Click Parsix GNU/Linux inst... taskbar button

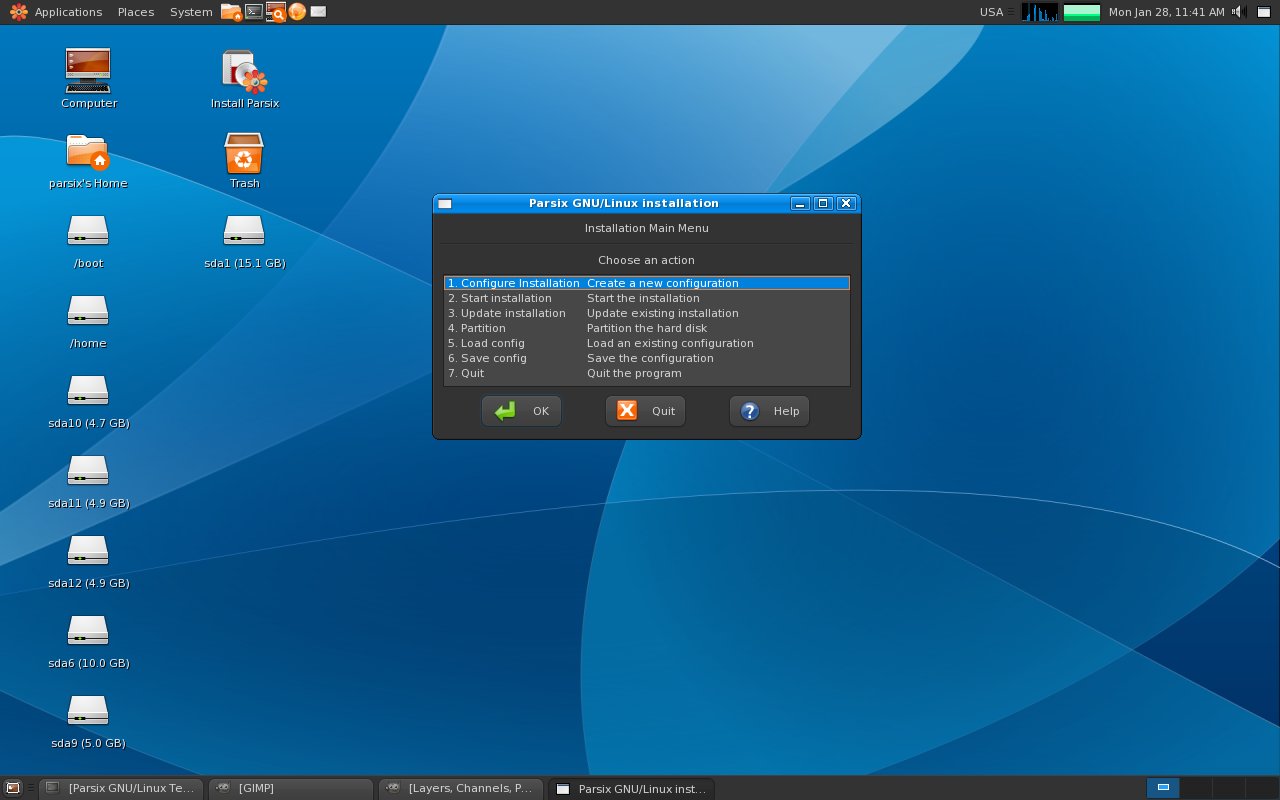[x=631, y=788]
